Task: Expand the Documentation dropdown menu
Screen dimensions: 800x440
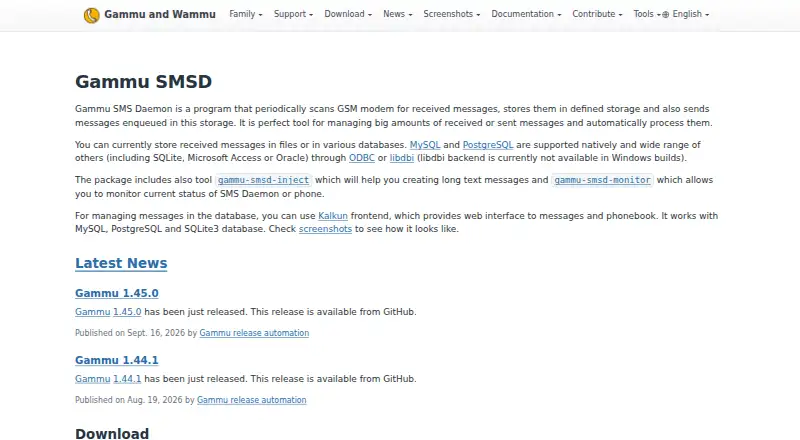Action: tap(526, 14)
